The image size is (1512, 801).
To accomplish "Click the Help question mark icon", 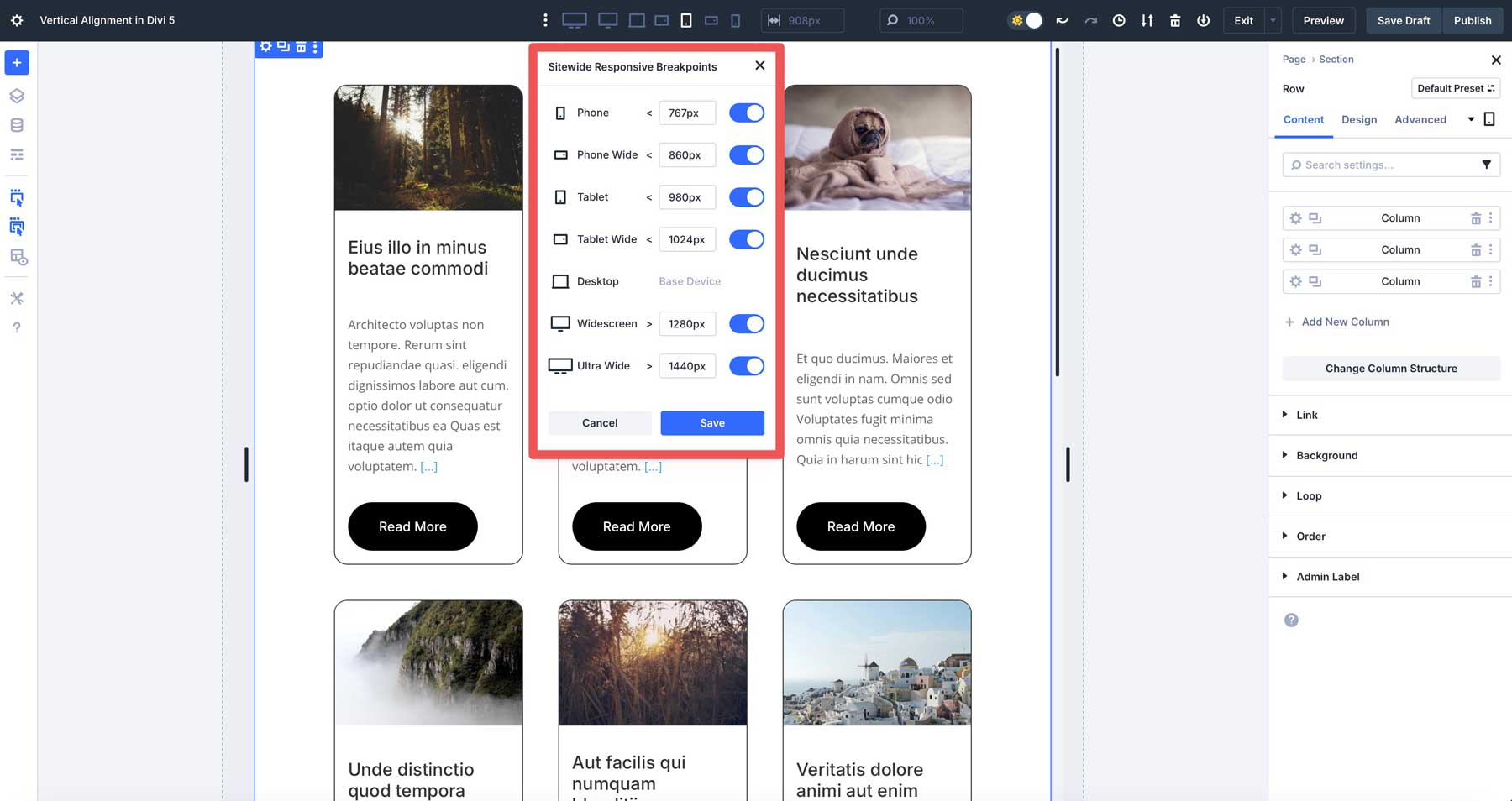I will click(x=17, y=327).
